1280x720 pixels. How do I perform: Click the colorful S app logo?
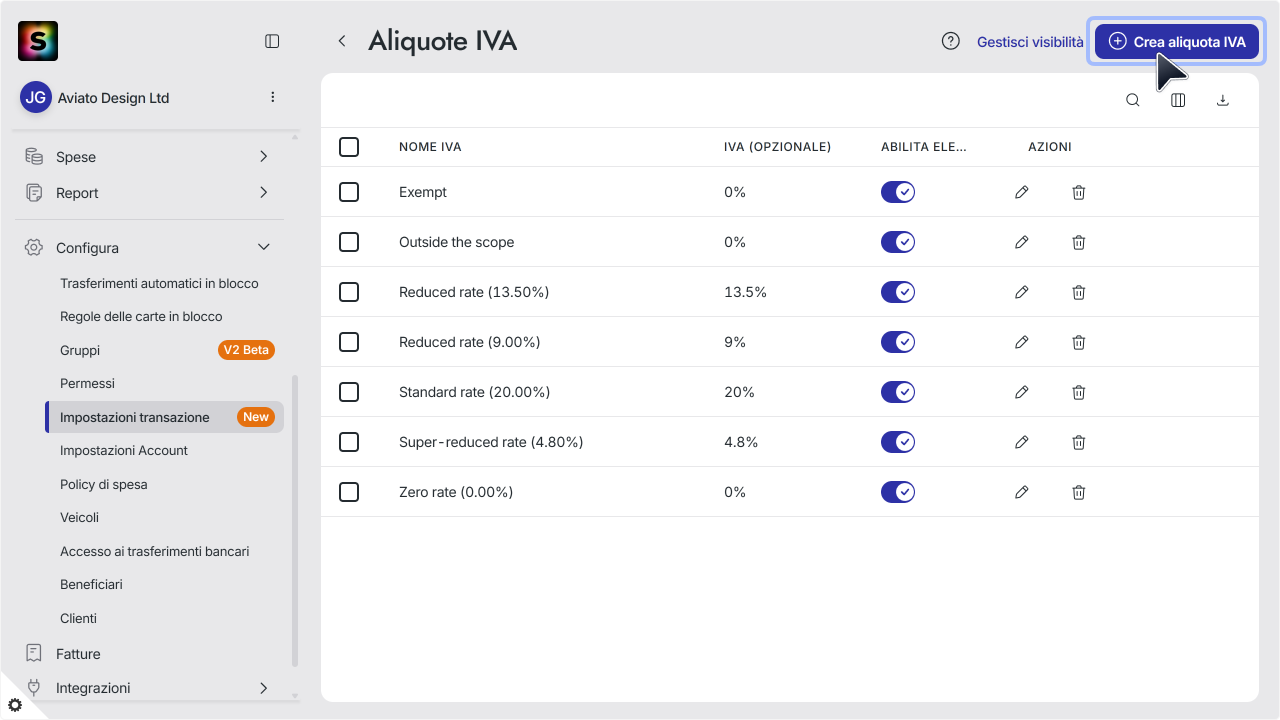coord(38,41)
